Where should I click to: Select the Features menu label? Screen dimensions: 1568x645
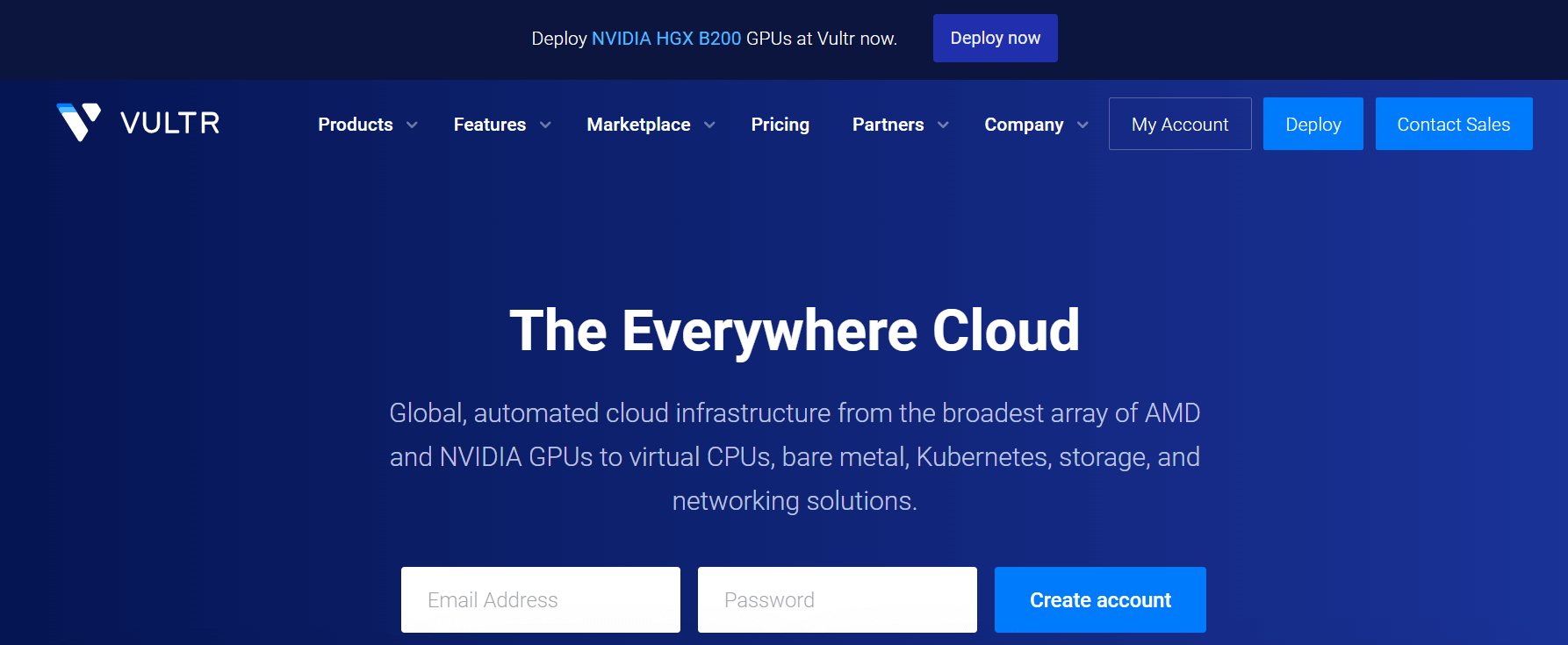pyautogui.click(x=489, y=125)
